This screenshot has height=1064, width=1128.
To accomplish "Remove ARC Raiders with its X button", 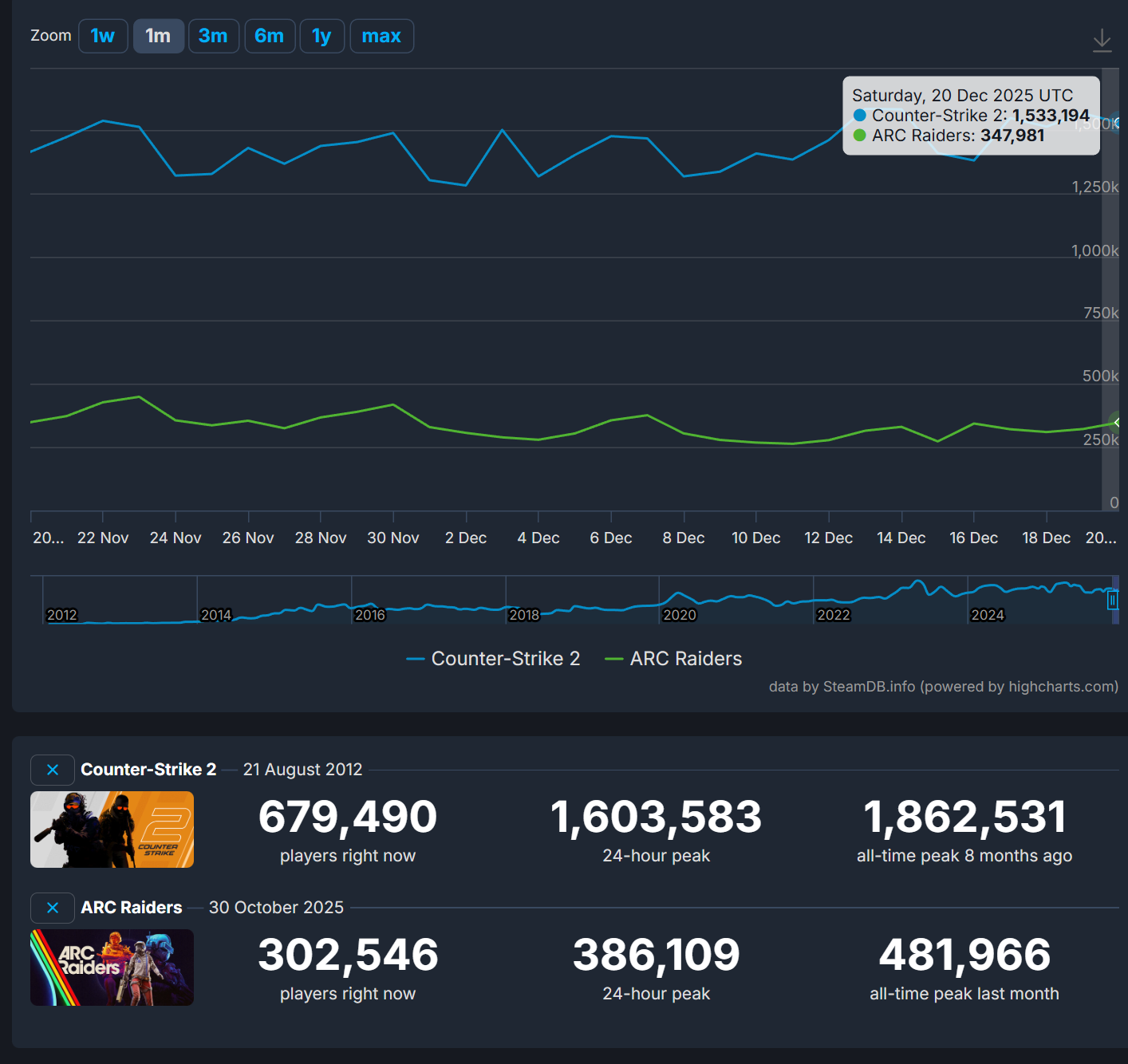I will [53, 908].
